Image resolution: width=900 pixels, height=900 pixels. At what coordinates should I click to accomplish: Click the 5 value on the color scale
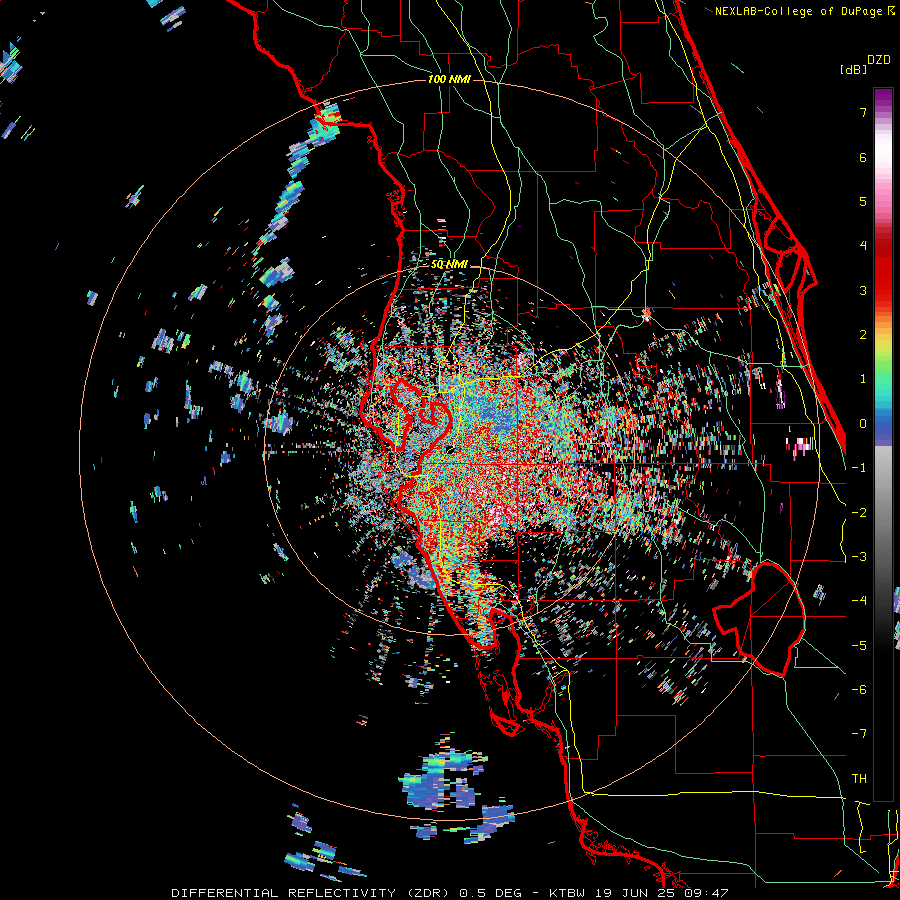[x=863, y=201]
